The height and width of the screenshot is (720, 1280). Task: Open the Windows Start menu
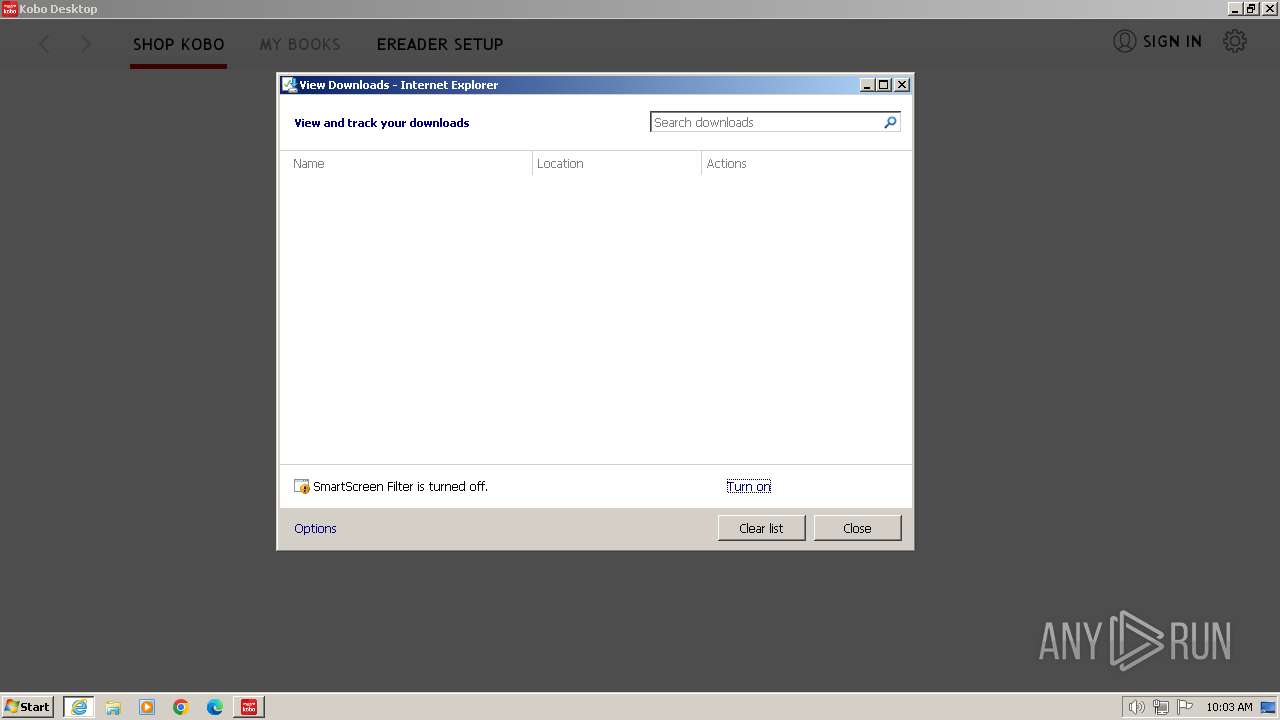pos(27,707)
